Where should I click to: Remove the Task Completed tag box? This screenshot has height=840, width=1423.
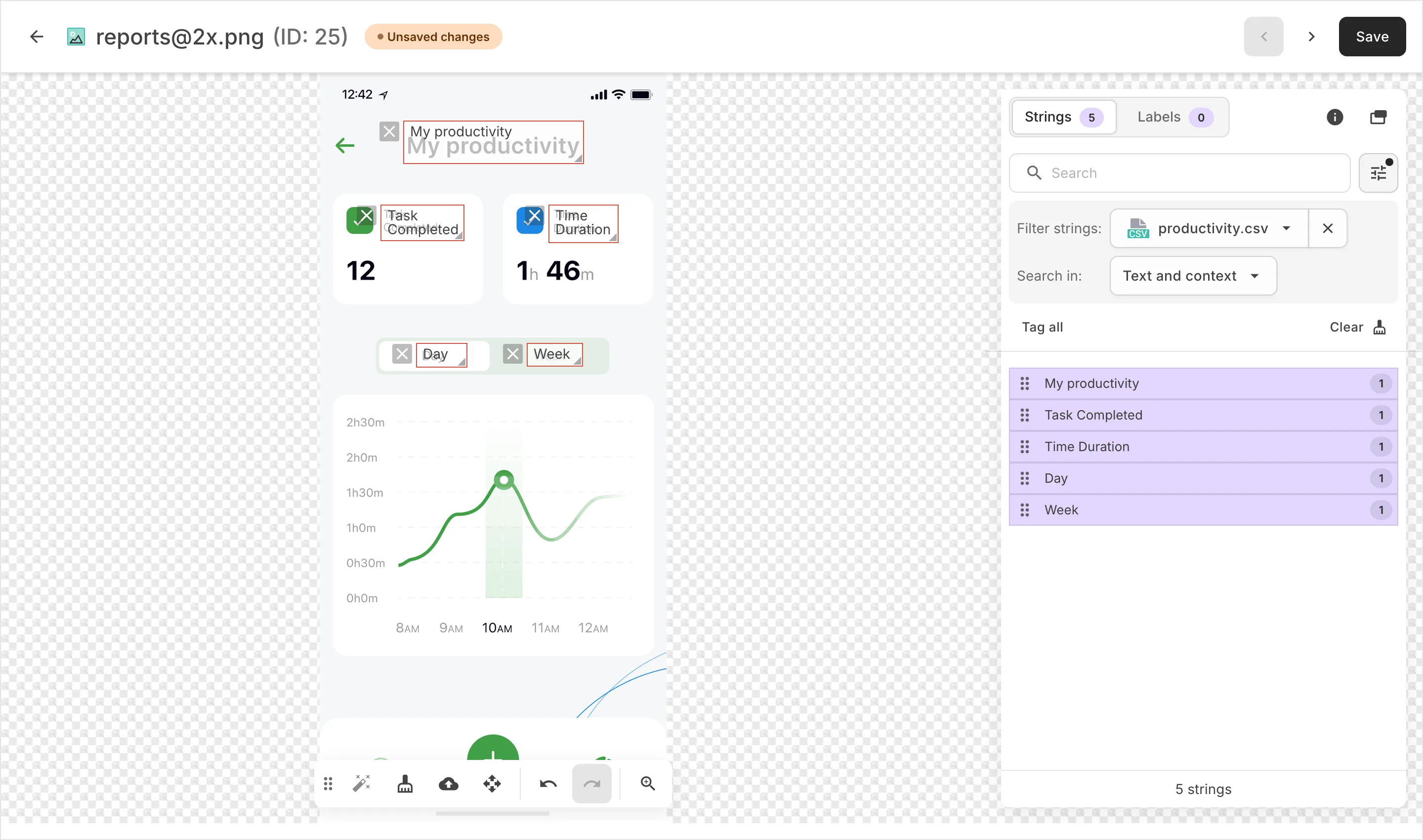(x=366, y=215)
